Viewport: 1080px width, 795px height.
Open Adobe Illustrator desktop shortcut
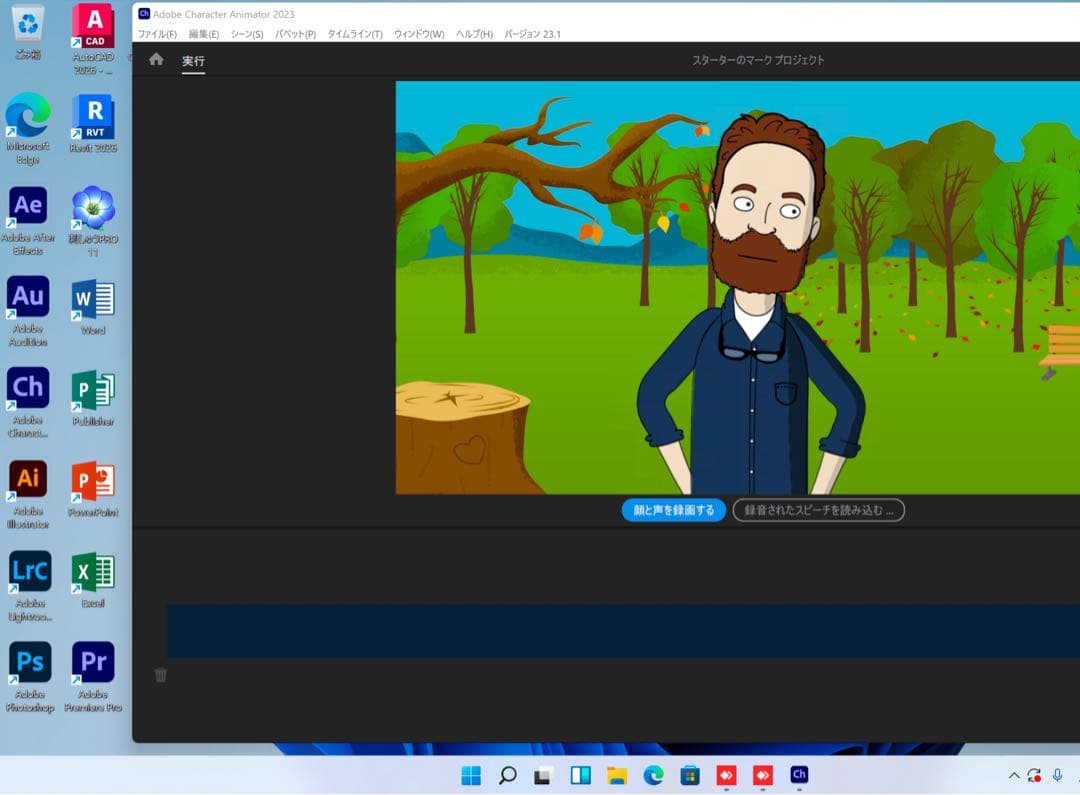tap(28, 479)
